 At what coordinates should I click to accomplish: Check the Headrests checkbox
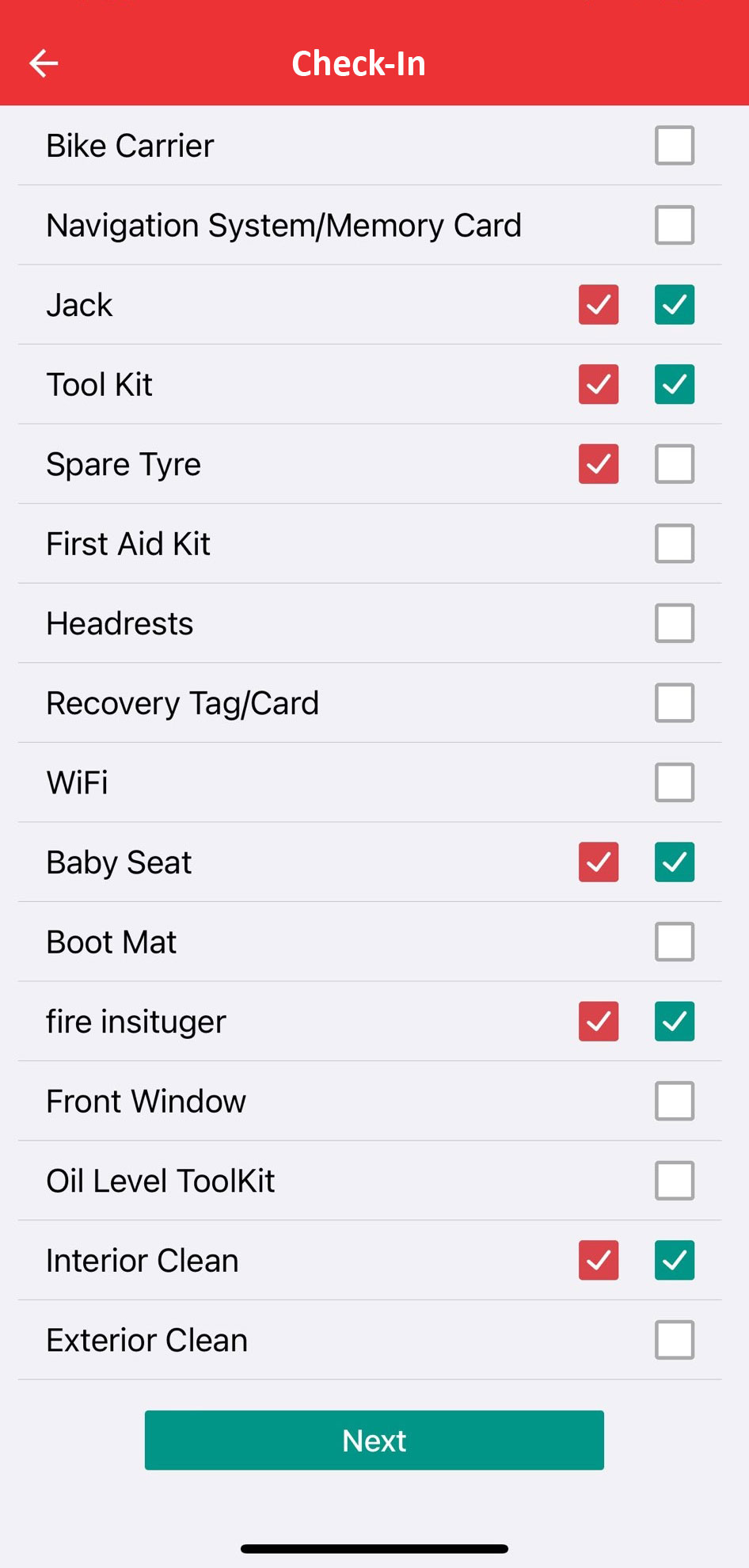(x=674, y=623)
